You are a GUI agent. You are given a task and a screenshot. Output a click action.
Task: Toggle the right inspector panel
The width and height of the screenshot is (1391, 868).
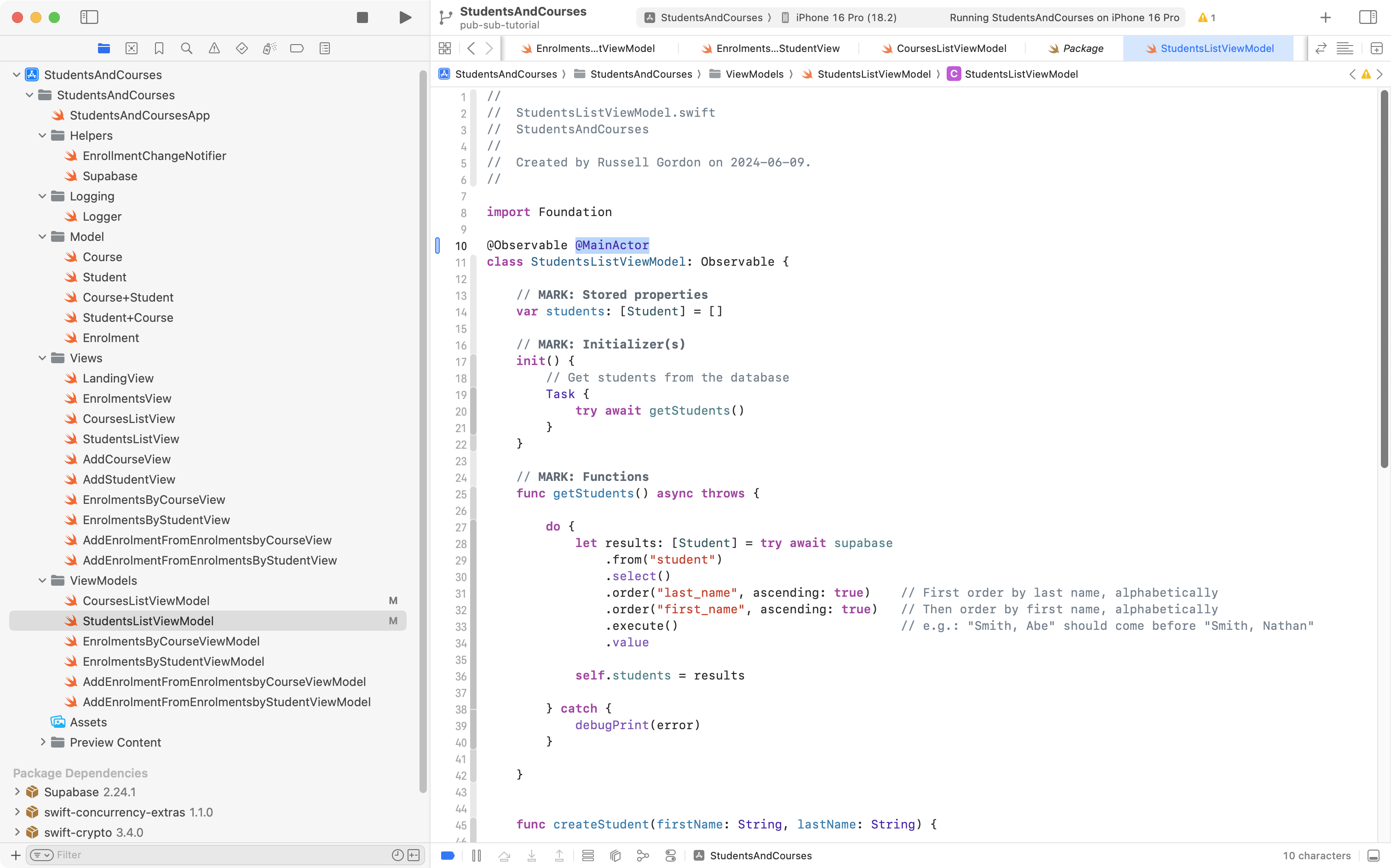1368,17
